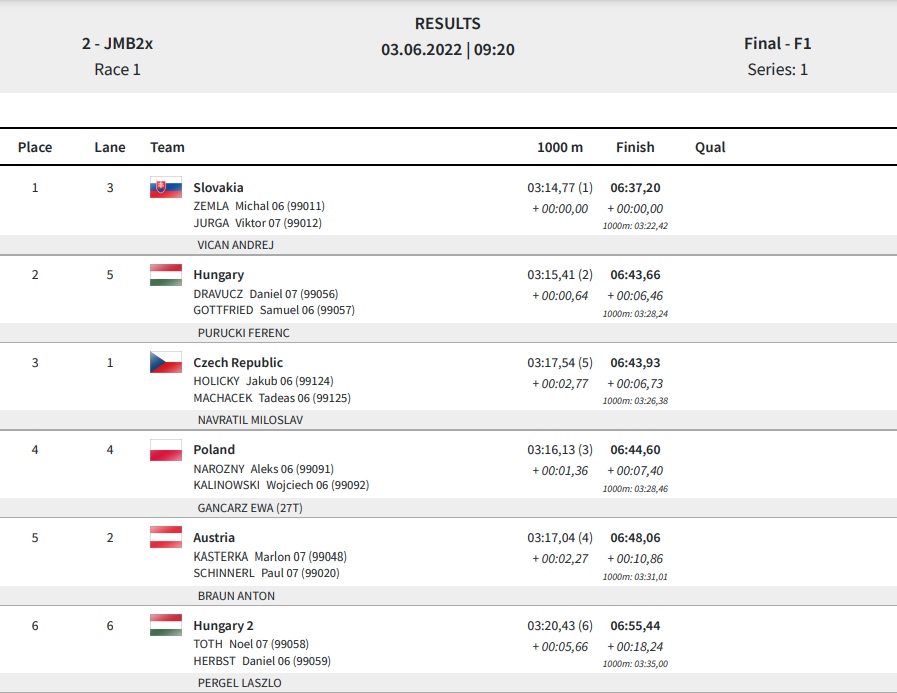Click the 2 - JMB2x race title
Image resolution: width=897 pixels, height=693 pixels.
pos(117,43)
